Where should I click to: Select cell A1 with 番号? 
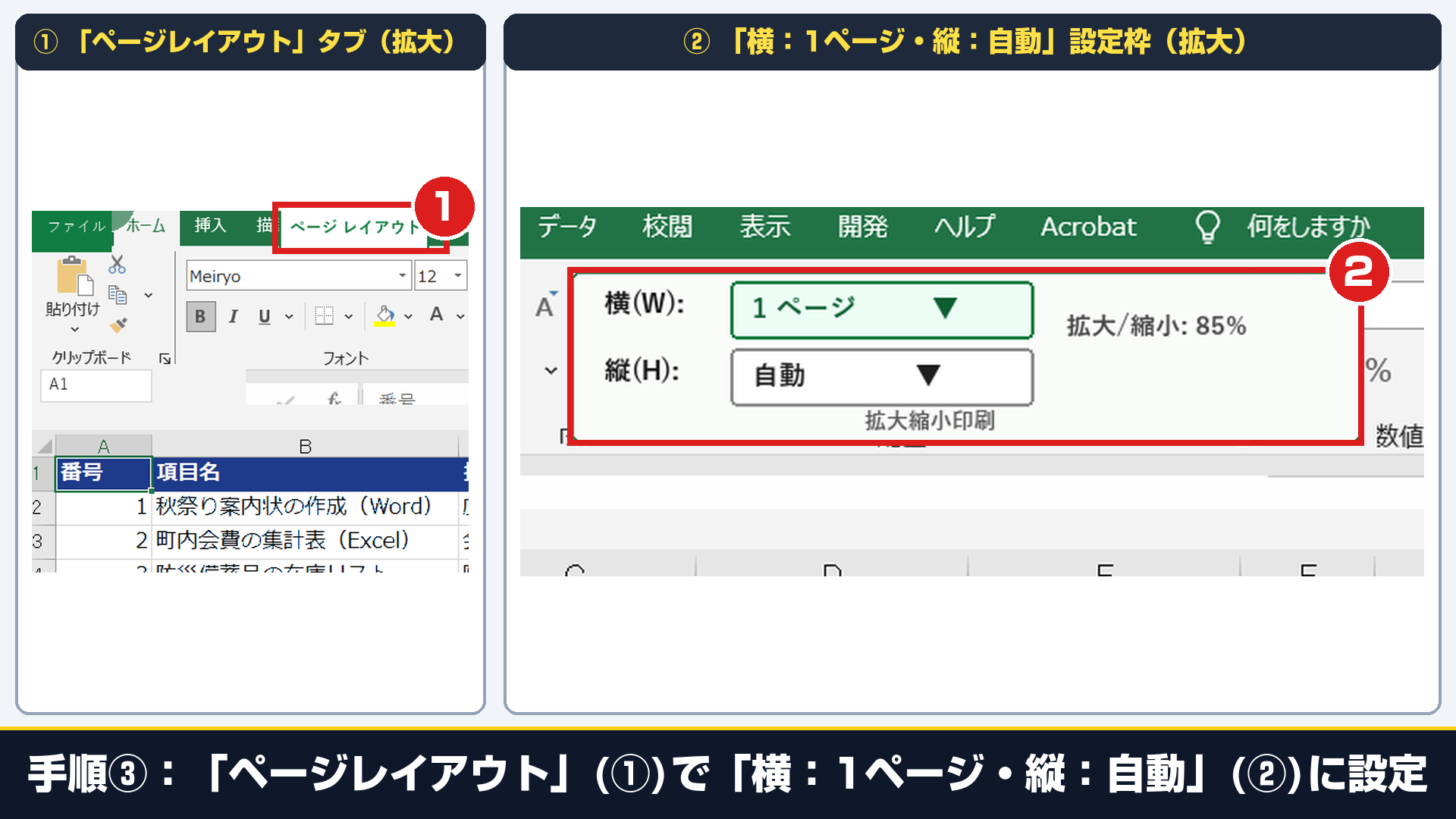(104, 473)
